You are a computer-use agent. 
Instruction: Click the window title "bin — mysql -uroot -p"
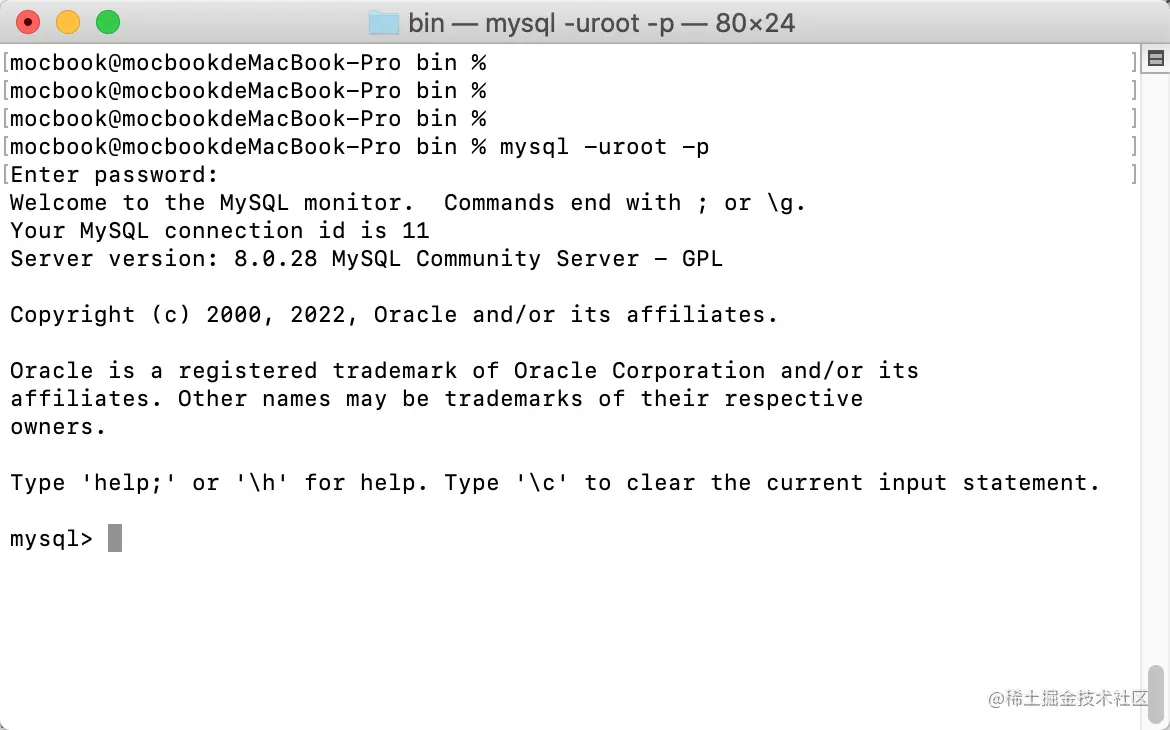tap(601, 22)
